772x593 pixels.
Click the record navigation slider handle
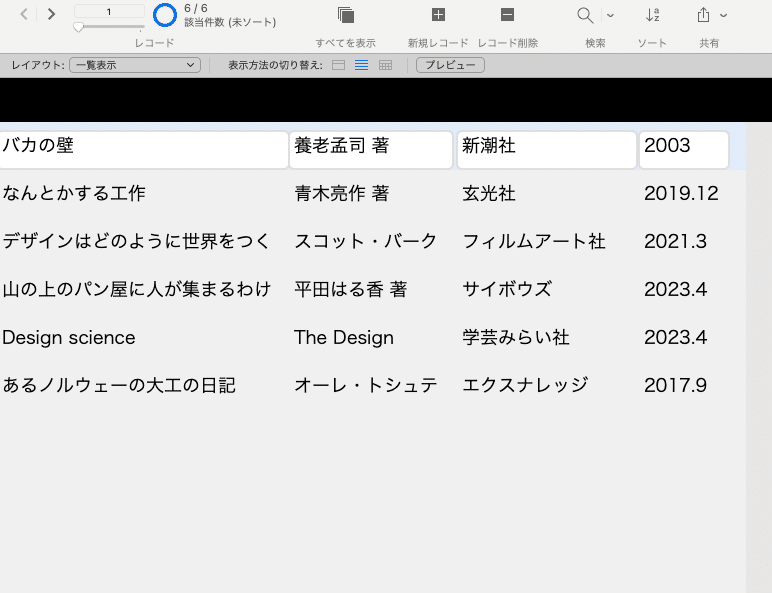pyautogui.click(x=78, y=27)
